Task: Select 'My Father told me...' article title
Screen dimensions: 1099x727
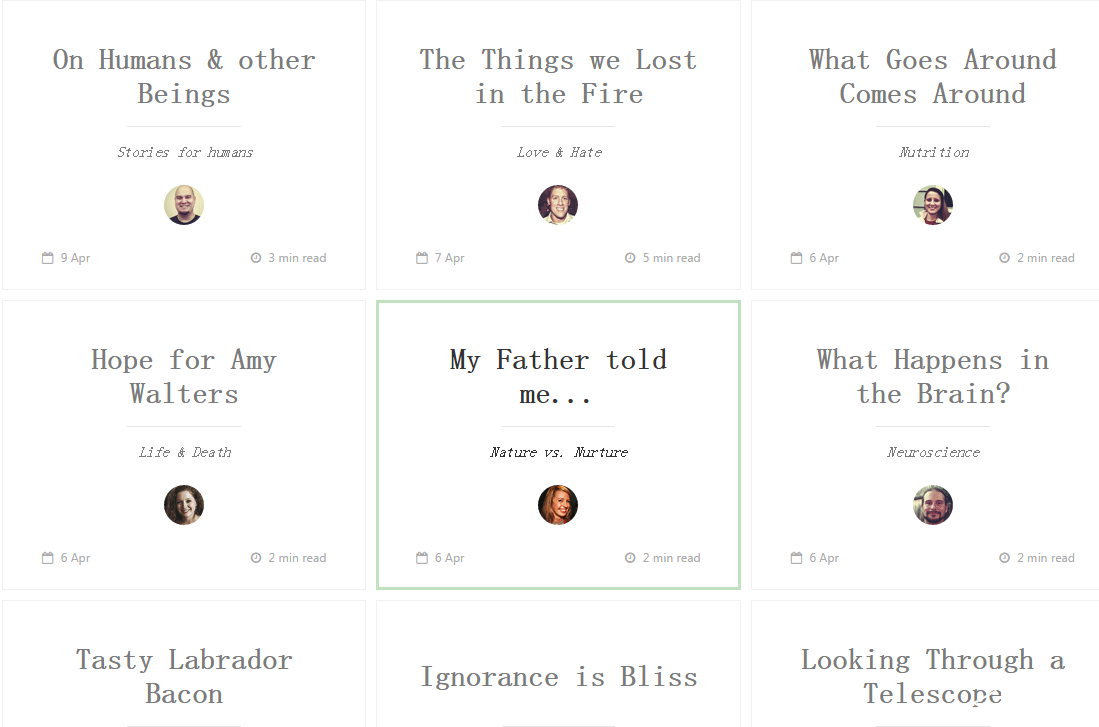Action: (x=558, y=377)
